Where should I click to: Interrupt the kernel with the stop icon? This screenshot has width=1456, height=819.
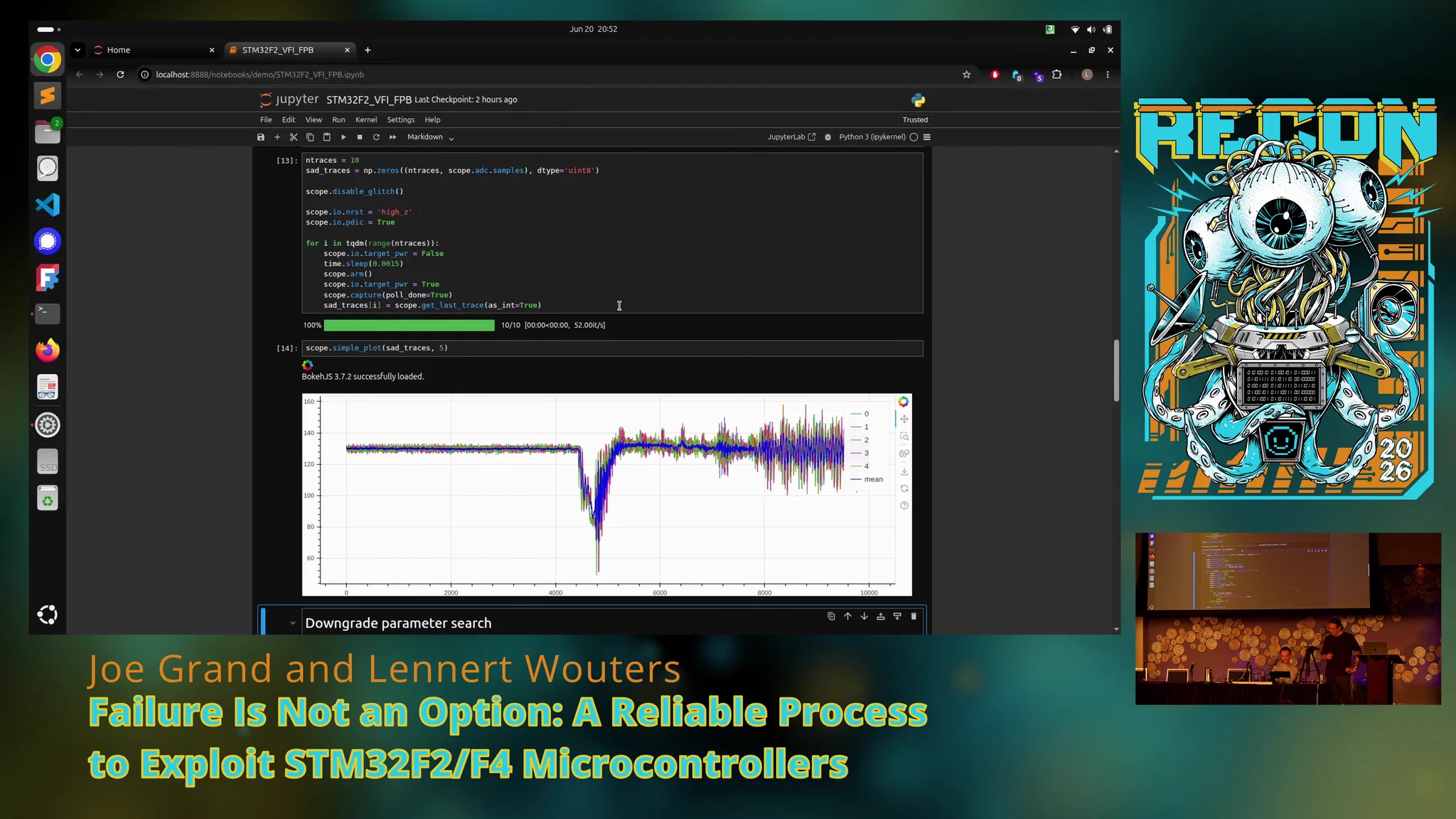point(360,137)
